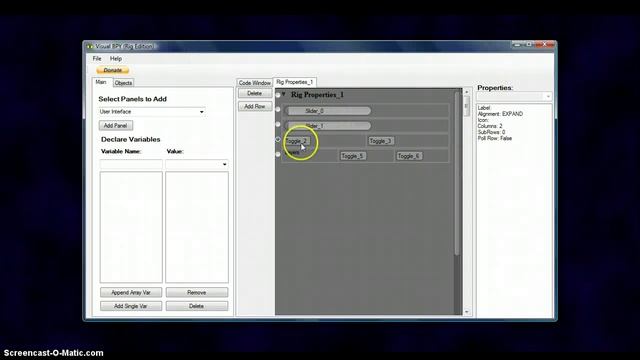Select the Rig Properties_1 tab
Screen dimensions: 640x360
pyautogui.click(x=294, y=82)
